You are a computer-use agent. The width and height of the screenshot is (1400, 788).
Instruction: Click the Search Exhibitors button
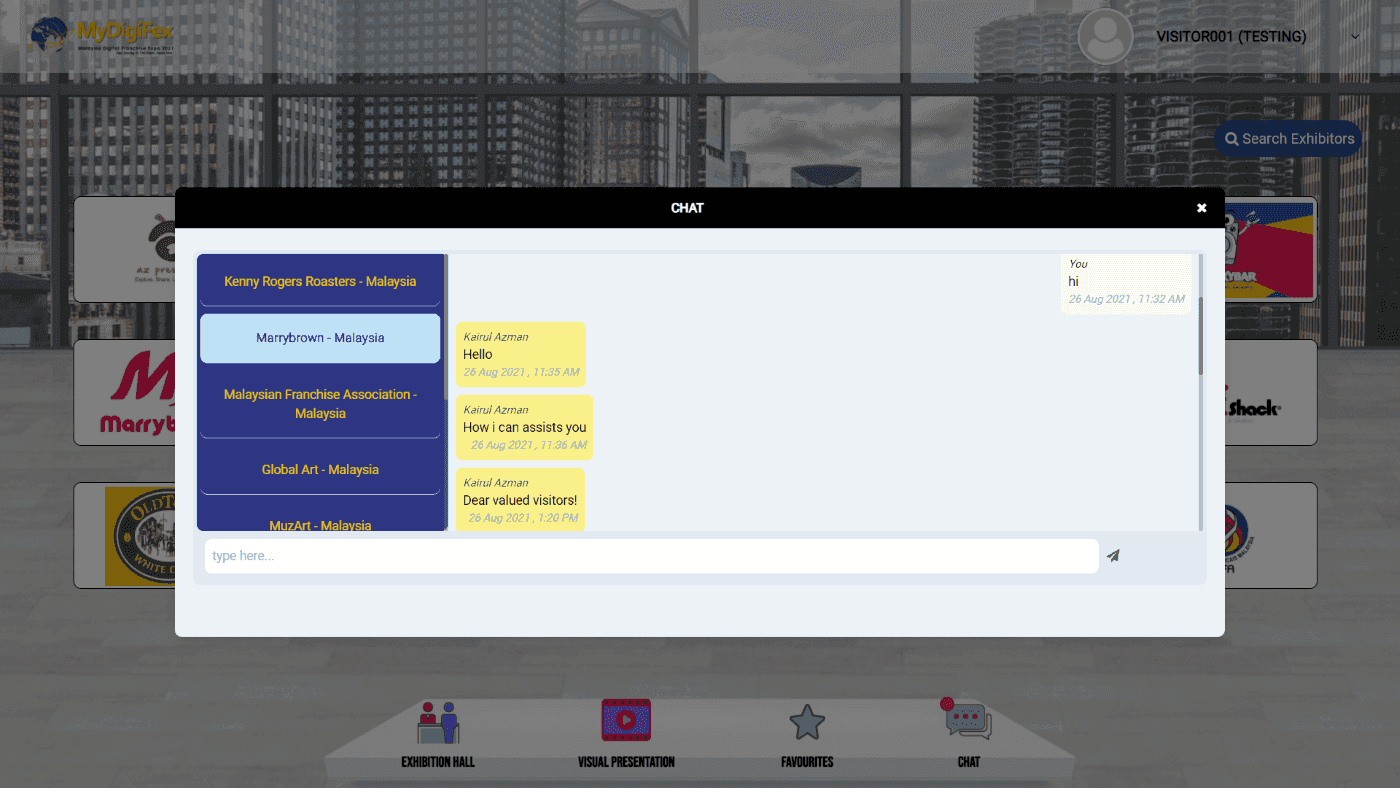click(1288, 139)
